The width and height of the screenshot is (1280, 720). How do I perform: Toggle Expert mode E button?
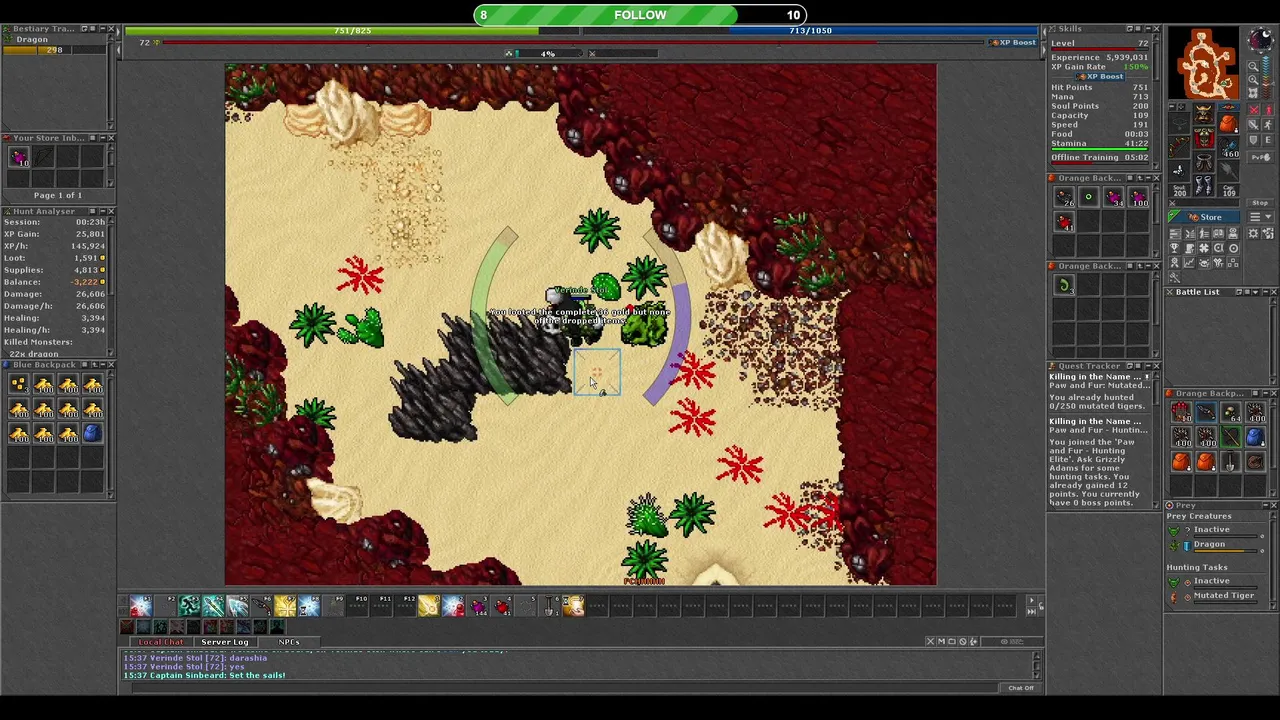pos(1268,140)
